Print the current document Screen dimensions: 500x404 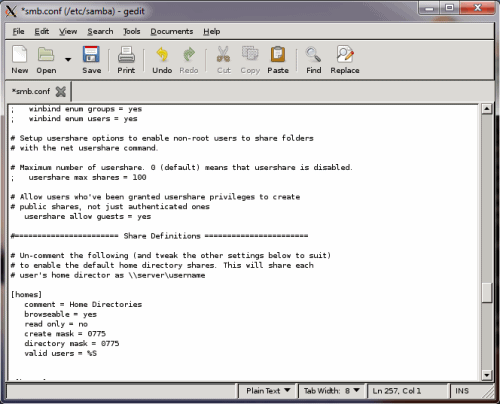[x=126, y=54]
